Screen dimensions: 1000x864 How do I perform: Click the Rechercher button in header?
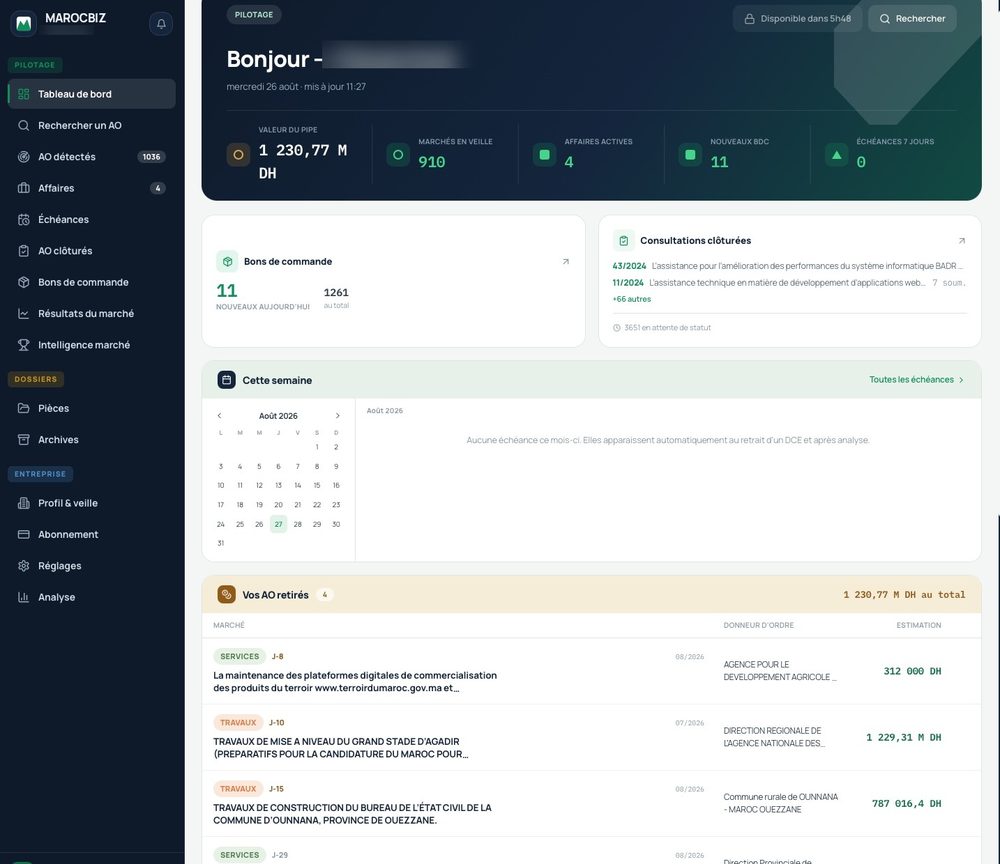[x=913, y=18]
